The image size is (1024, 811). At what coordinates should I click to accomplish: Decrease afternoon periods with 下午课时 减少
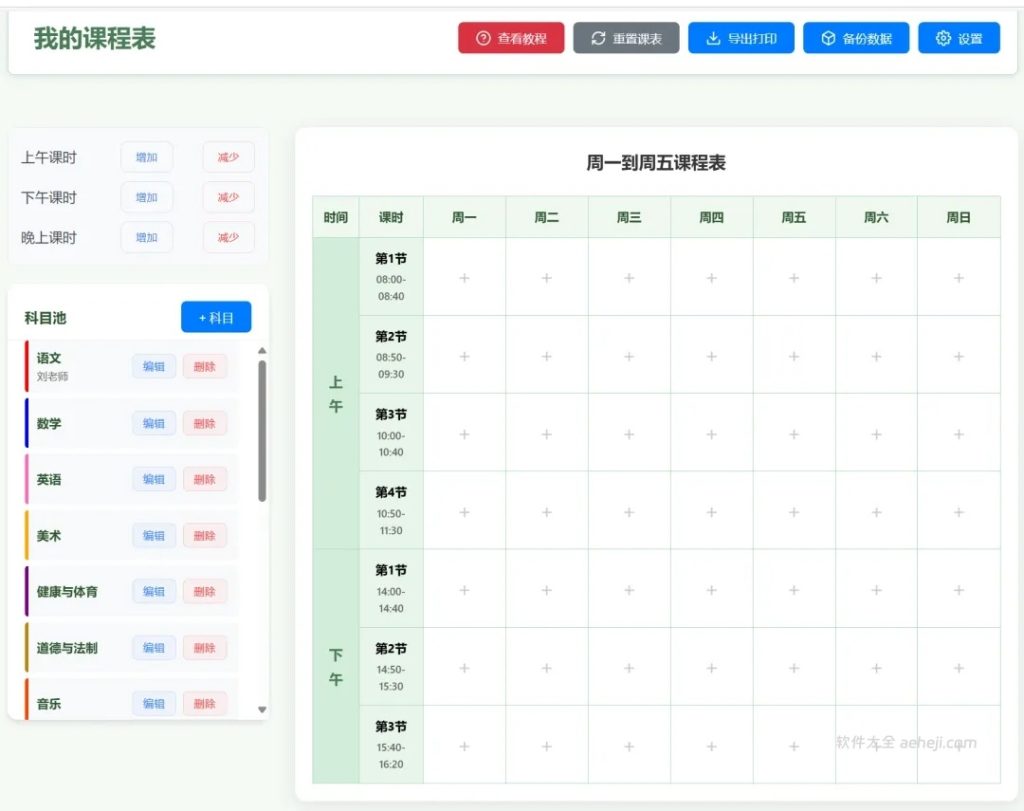228,197
